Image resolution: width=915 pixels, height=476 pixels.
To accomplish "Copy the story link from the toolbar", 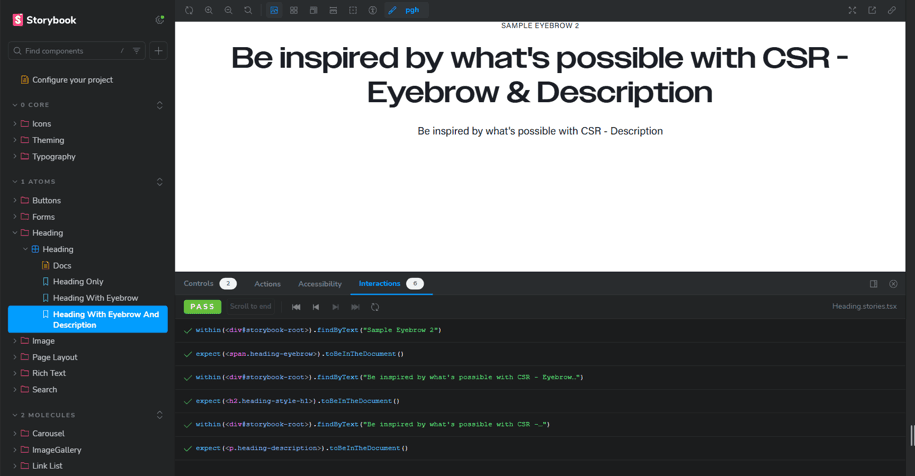I will click(x=892, y=10).
